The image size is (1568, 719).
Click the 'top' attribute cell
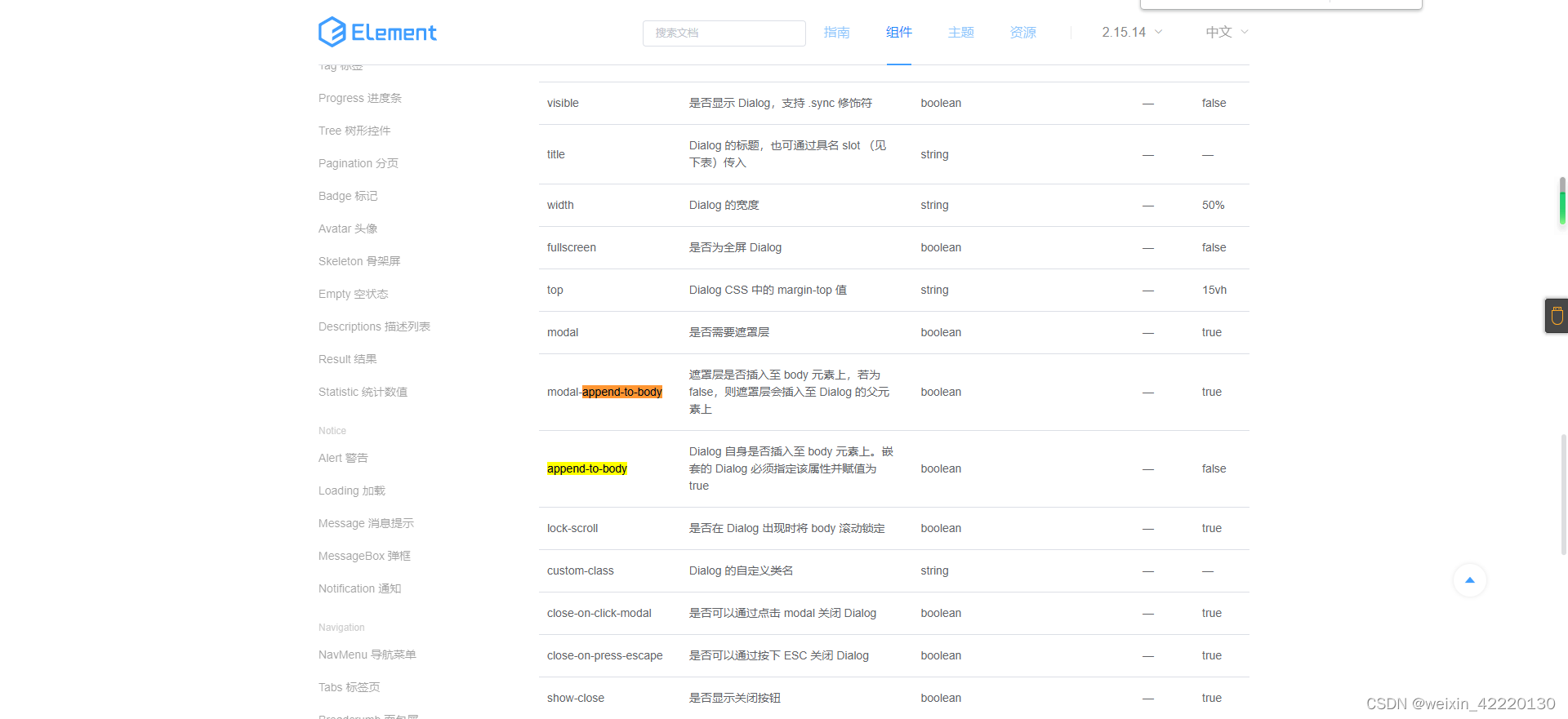pos(555,290)
